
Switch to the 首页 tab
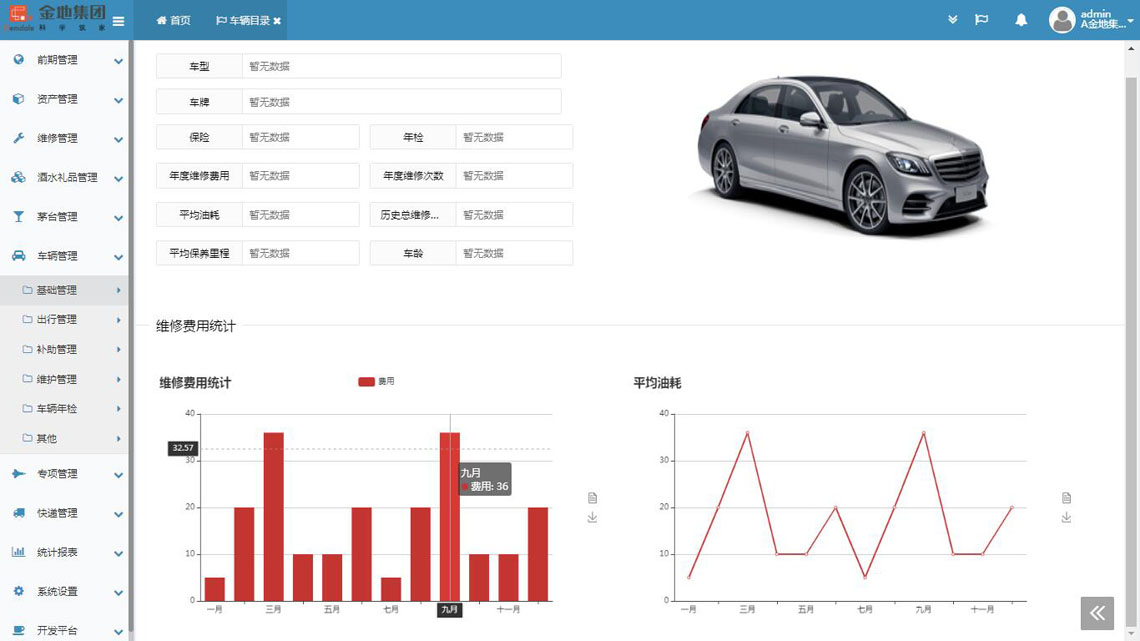click(173, 21)
